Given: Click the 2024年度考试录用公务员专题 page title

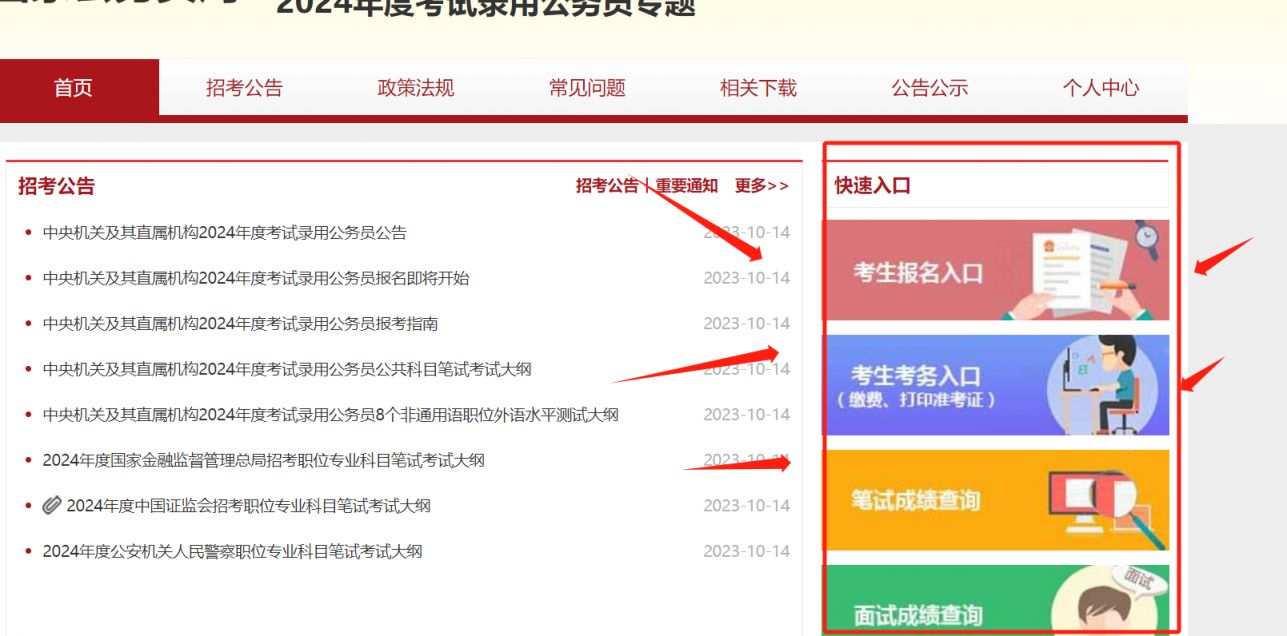Looking at the screenshot, I should click(x=486, y=8).
